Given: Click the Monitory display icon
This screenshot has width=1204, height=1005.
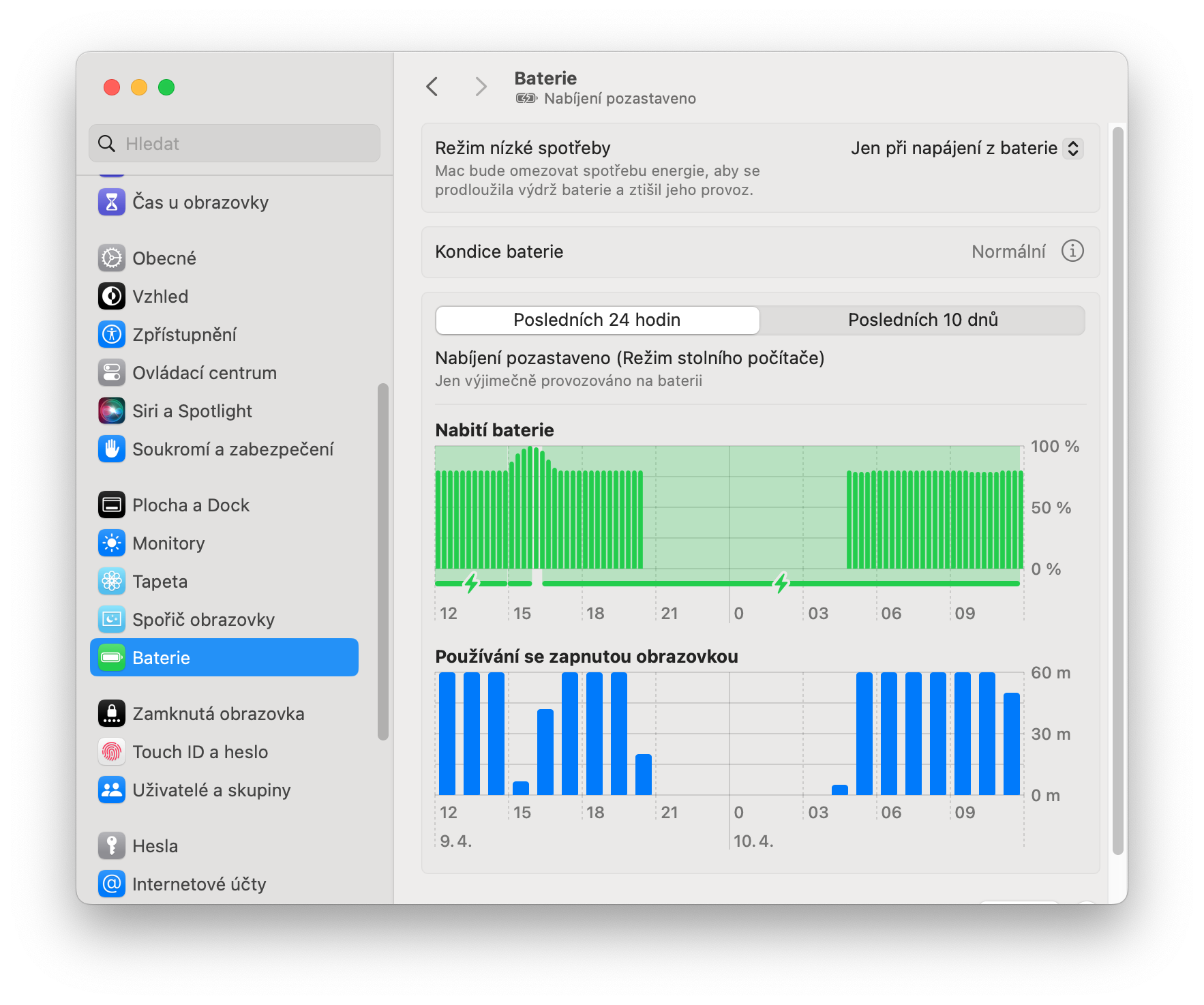Looking at the screenshot, I should tap(112, 543).
